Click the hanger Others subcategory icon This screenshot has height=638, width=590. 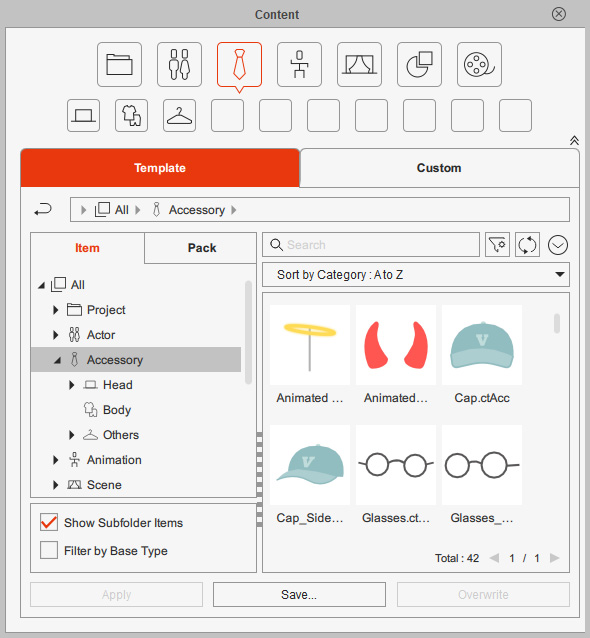click(x=179, y=116)
